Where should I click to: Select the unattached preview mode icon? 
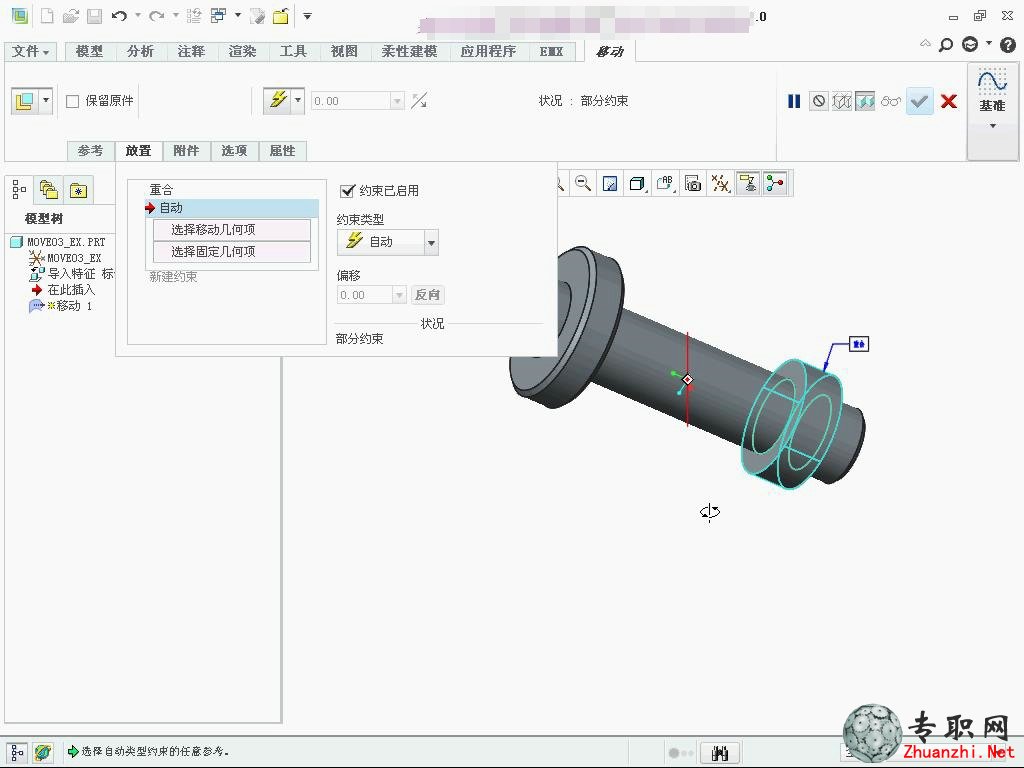[x=842, y=101]
